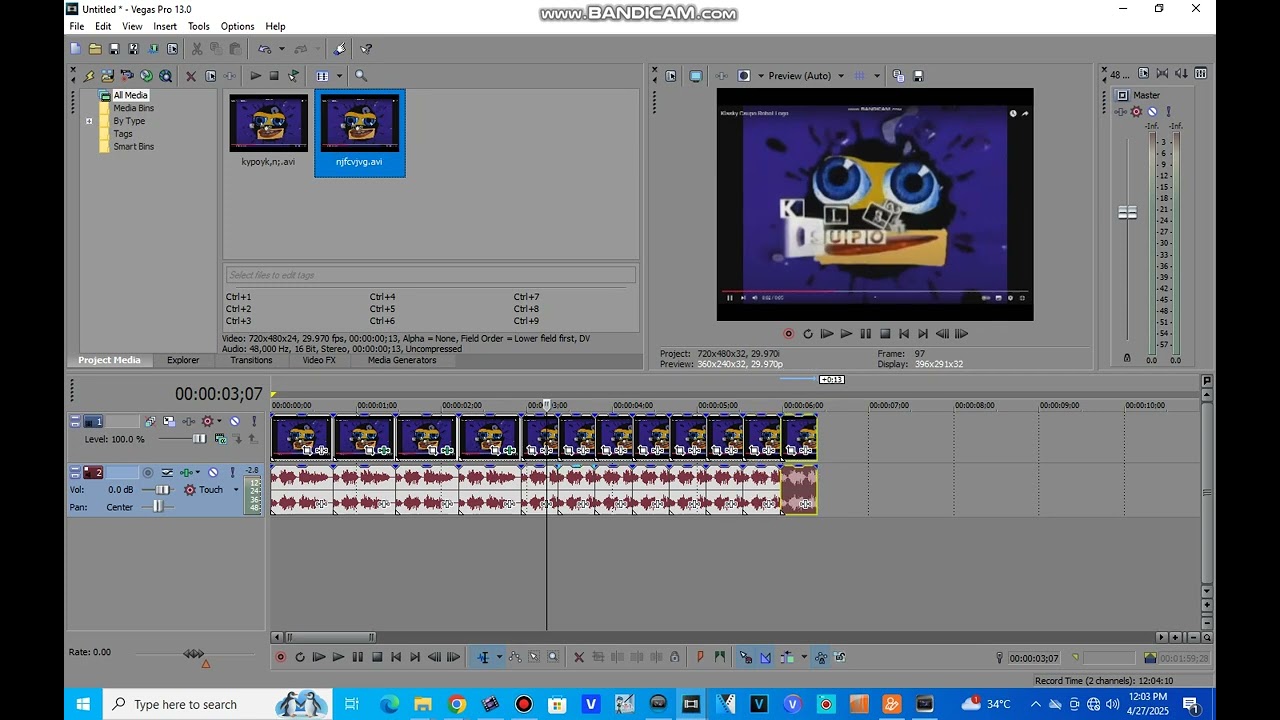The height and width of the screenshot is (720, 1280).
Task: Select the Smart Bins folder
Action: coord(133,146)
